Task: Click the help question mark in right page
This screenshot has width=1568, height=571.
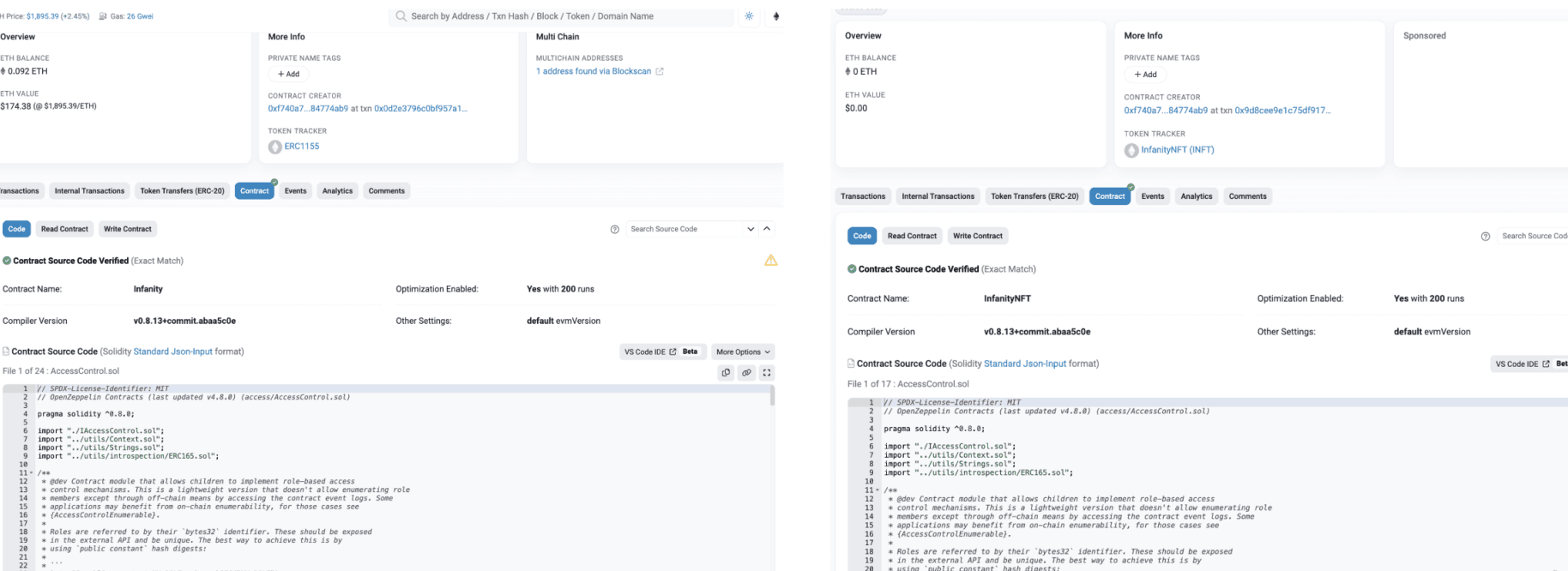Action: [x=1485, y=237]
